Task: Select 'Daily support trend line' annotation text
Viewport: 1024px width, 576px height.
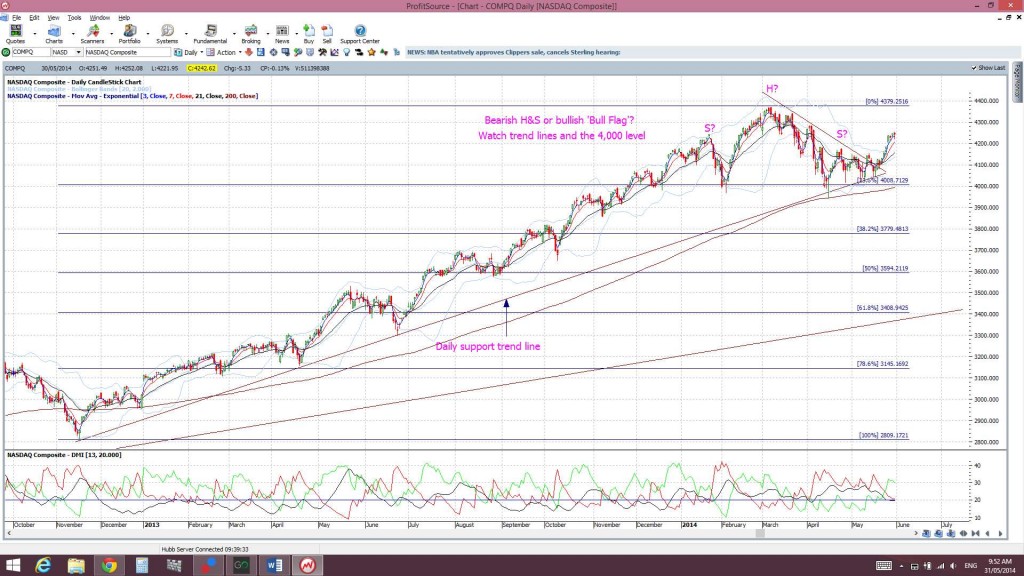Action: (488, 347)
